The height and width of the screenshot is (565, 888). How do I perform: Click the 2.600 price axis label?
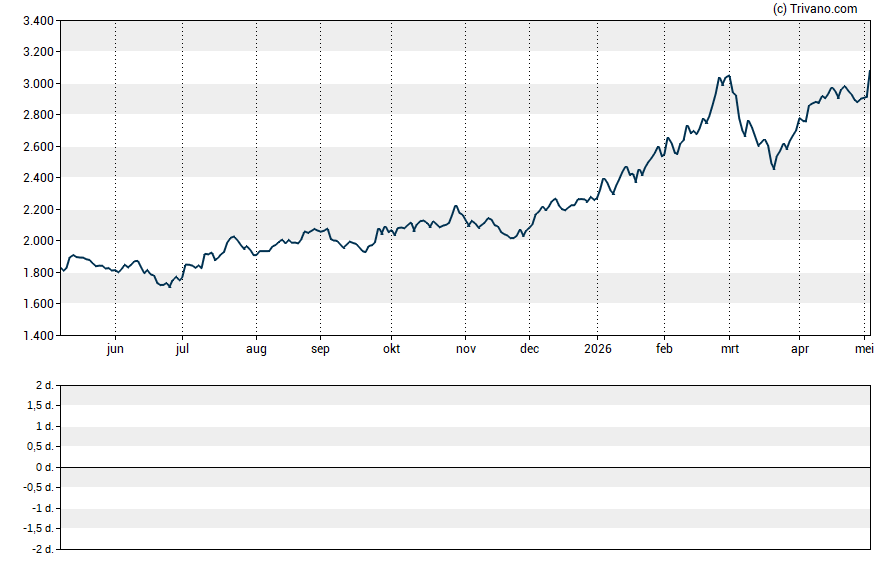click(x=38, y=147)
